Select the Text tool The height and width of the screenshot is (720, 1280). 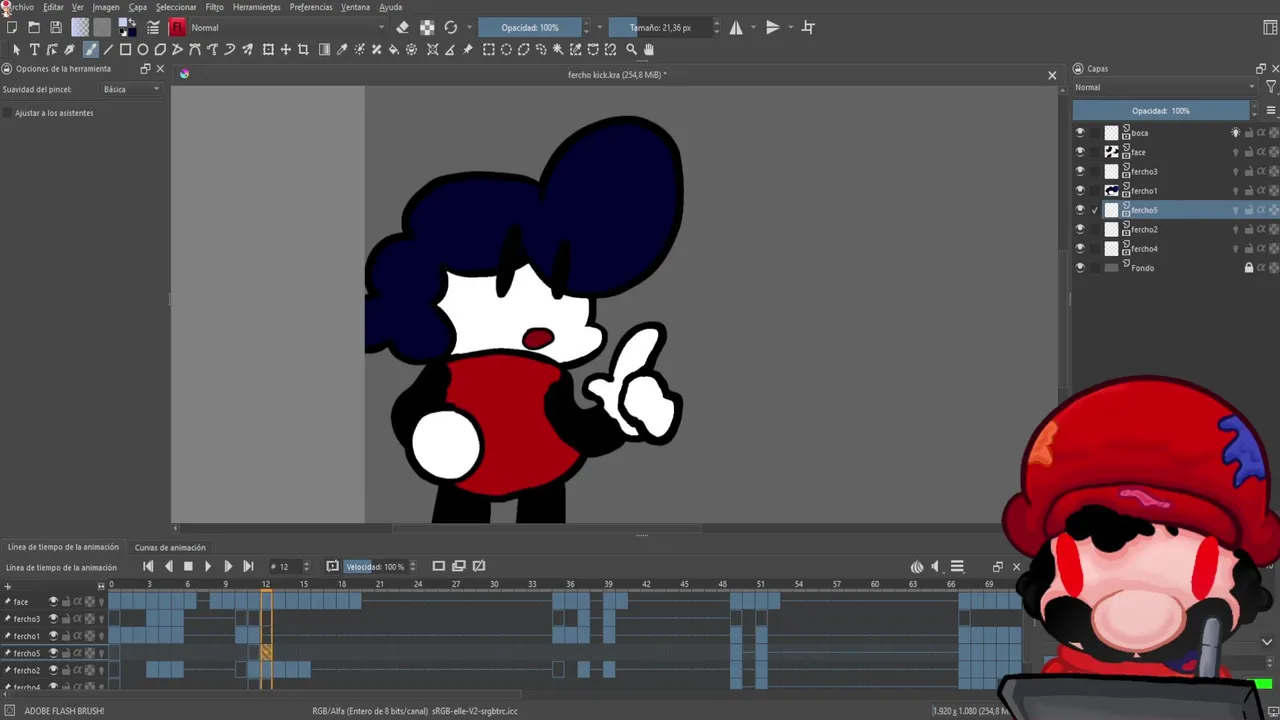pyautogui.click(x=34, y=49)
